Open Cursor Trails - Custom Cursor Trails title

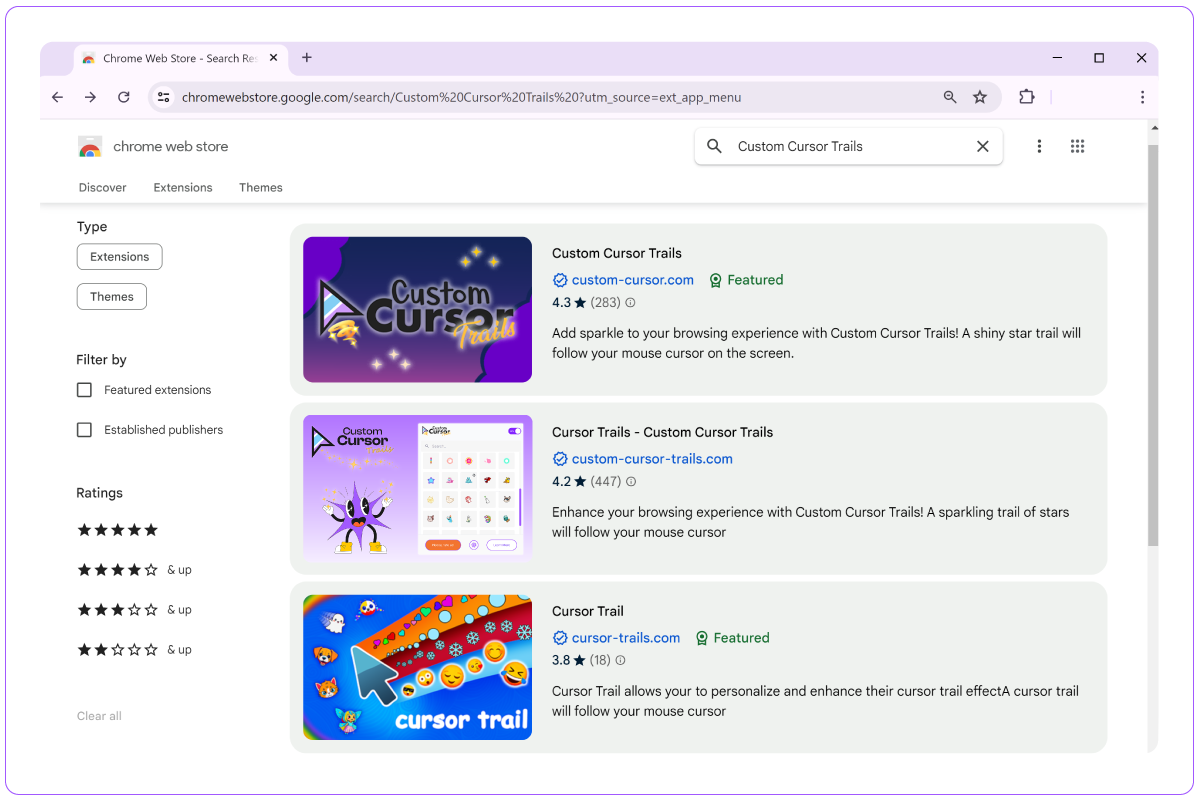[x=663, y=432]
